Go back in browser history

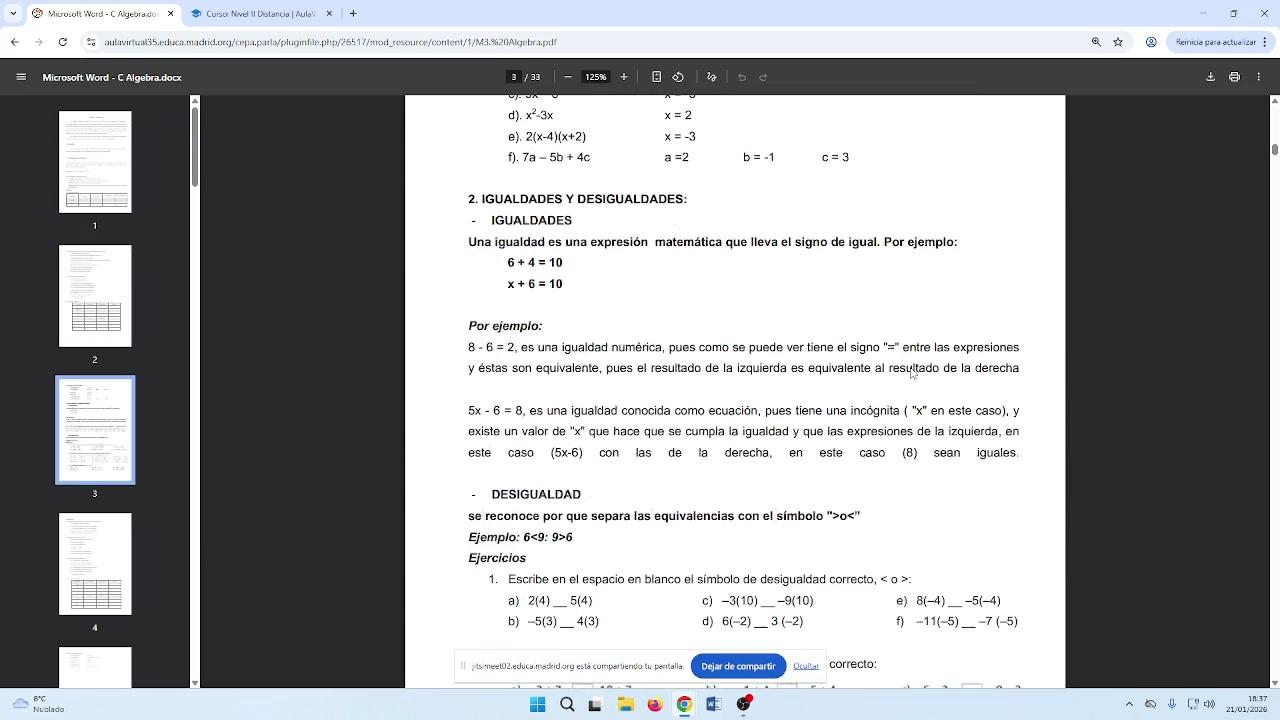15,42
